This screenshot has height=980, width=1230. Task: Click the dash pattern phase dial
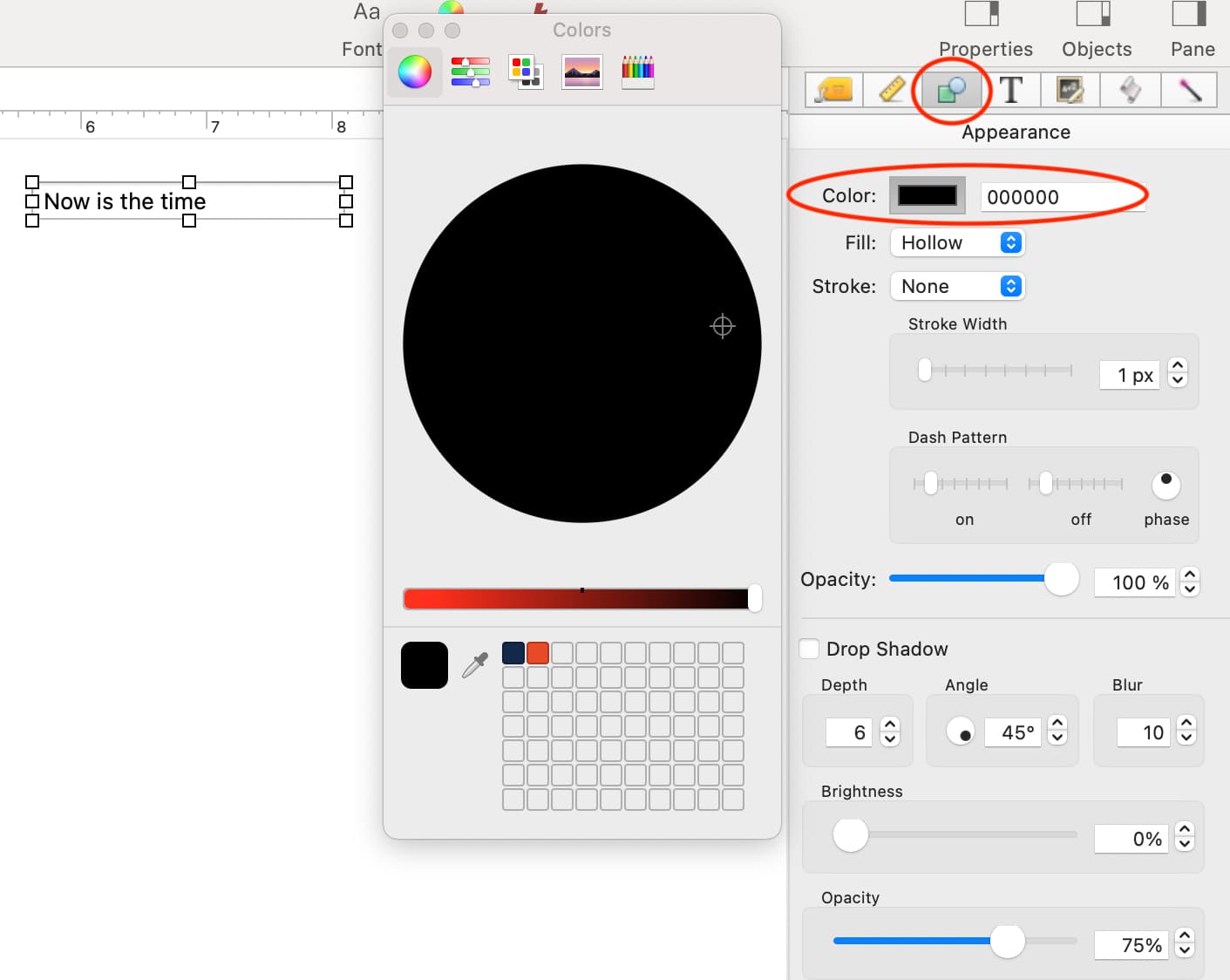point(1166,485)
